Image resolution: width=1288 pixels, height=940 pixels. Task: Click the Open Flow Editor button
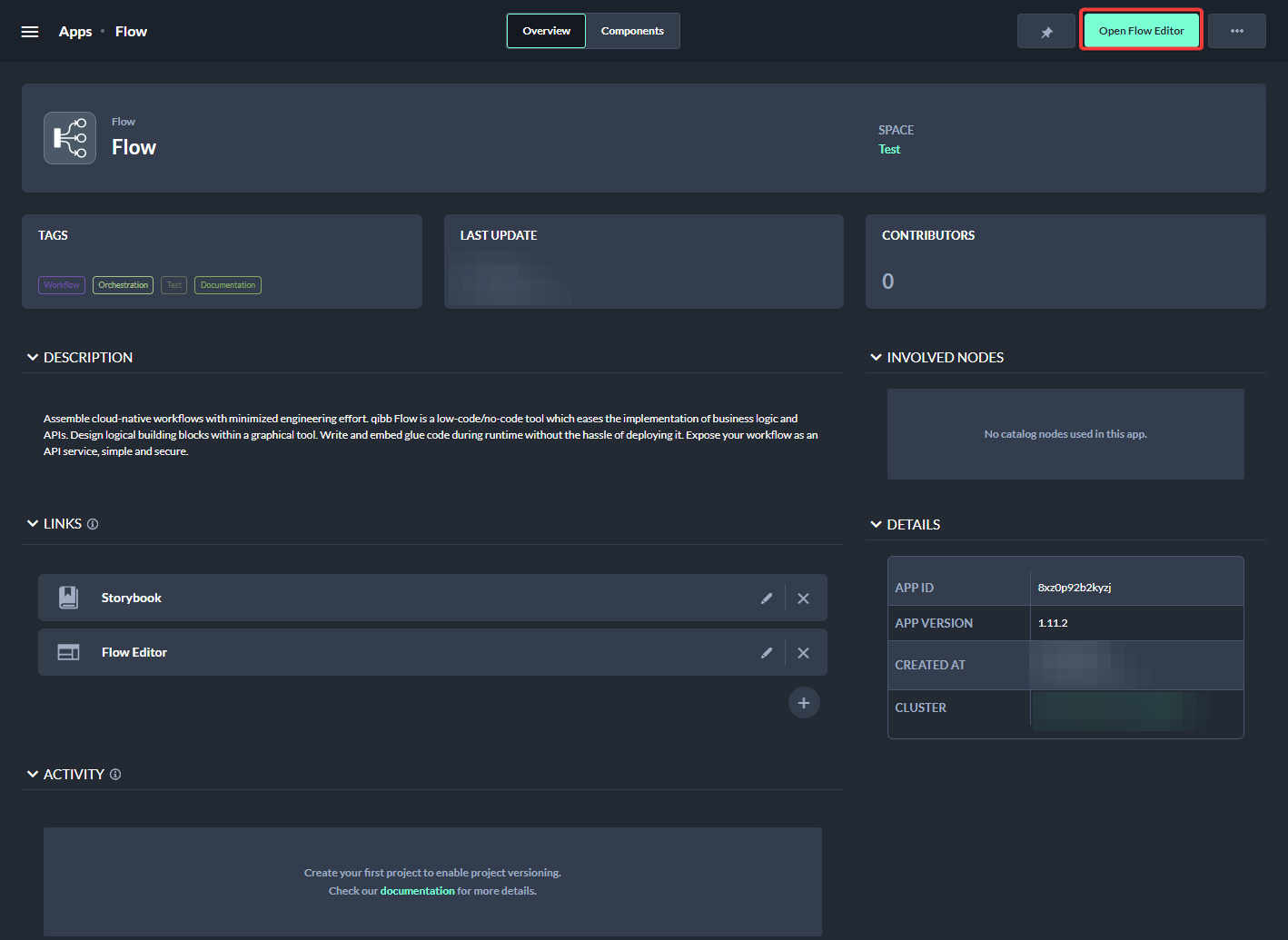(1141, 31)
